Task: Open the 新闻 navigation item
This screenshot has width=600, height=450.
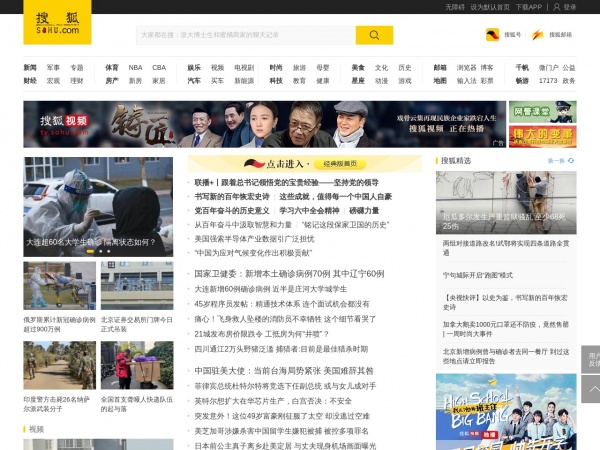Action: pos(30,68)
